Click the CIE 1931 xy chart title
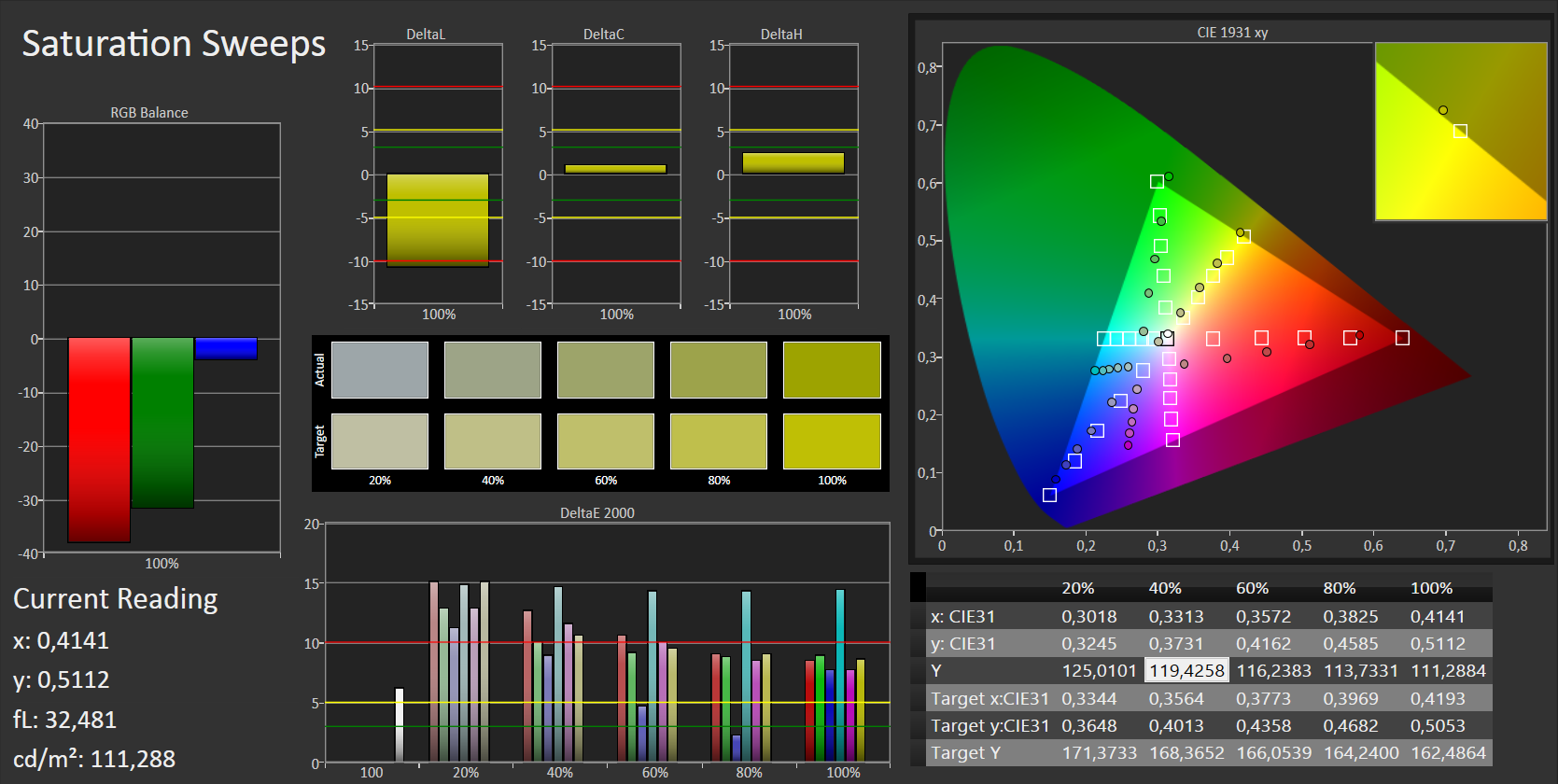 point(1232,33)
